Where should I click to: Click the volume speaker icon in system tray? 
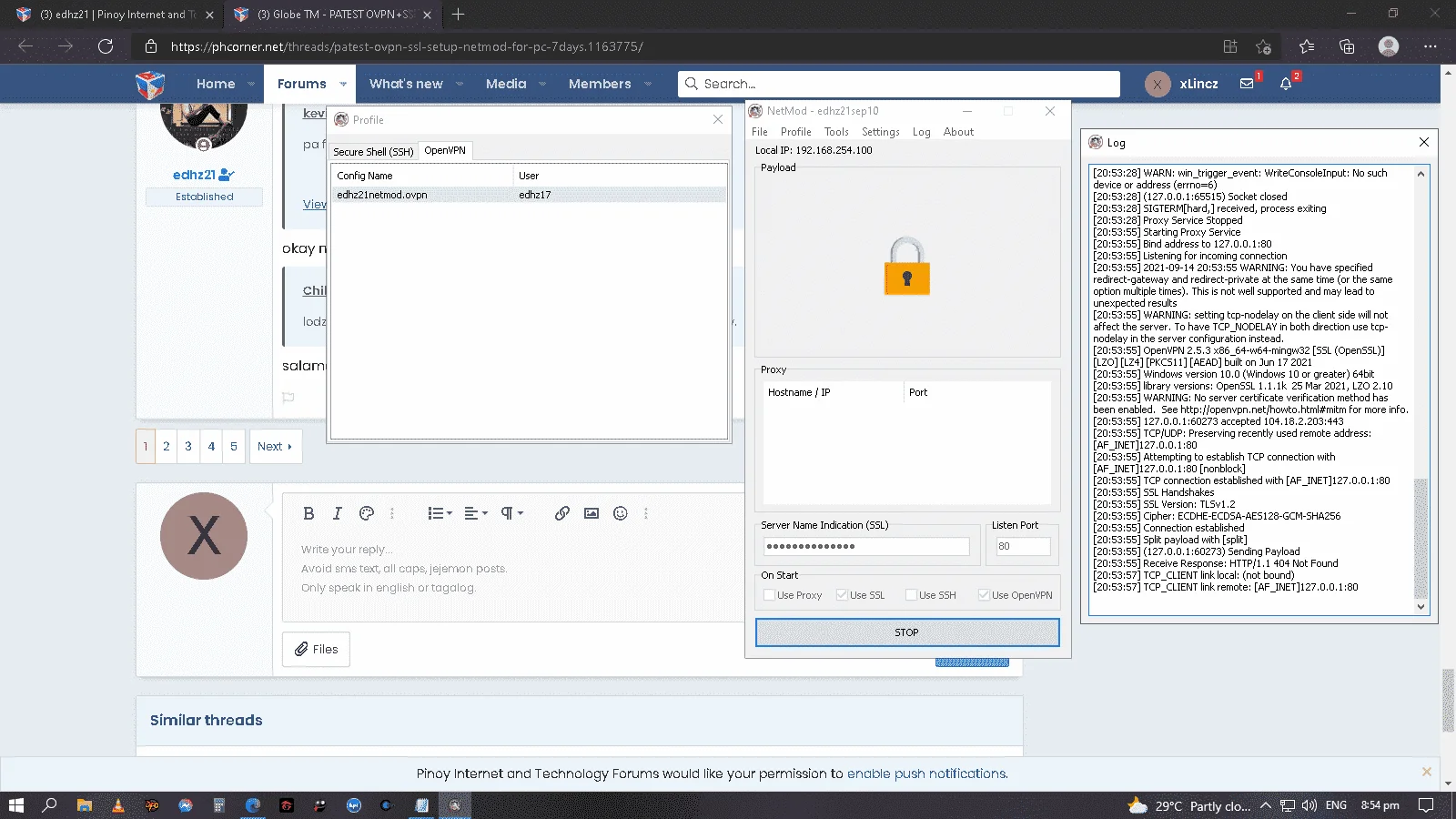(x=1309, y=805)
